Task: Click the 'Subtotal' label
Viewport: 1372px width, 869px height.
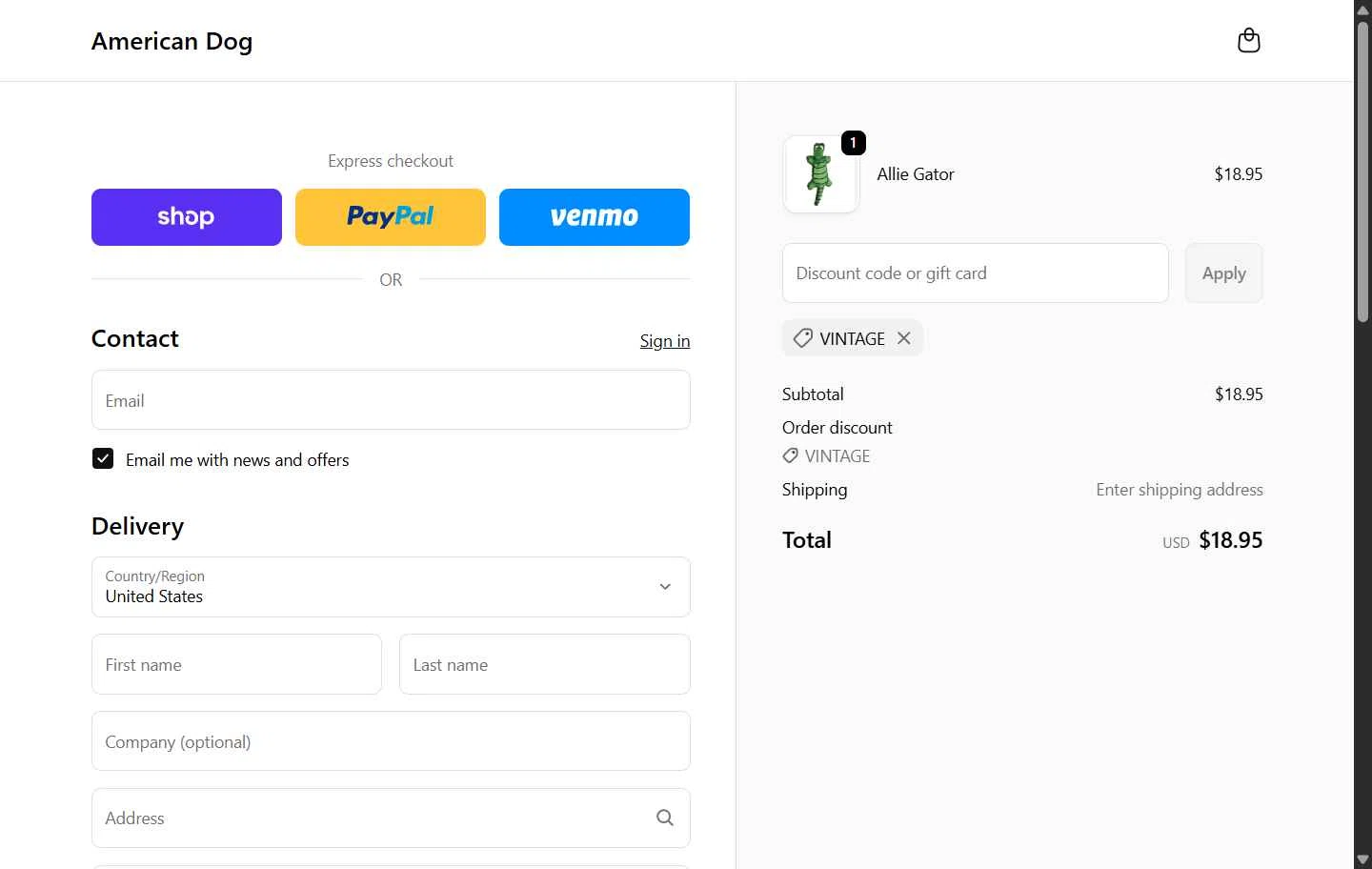Action: [x=813, y=394]
